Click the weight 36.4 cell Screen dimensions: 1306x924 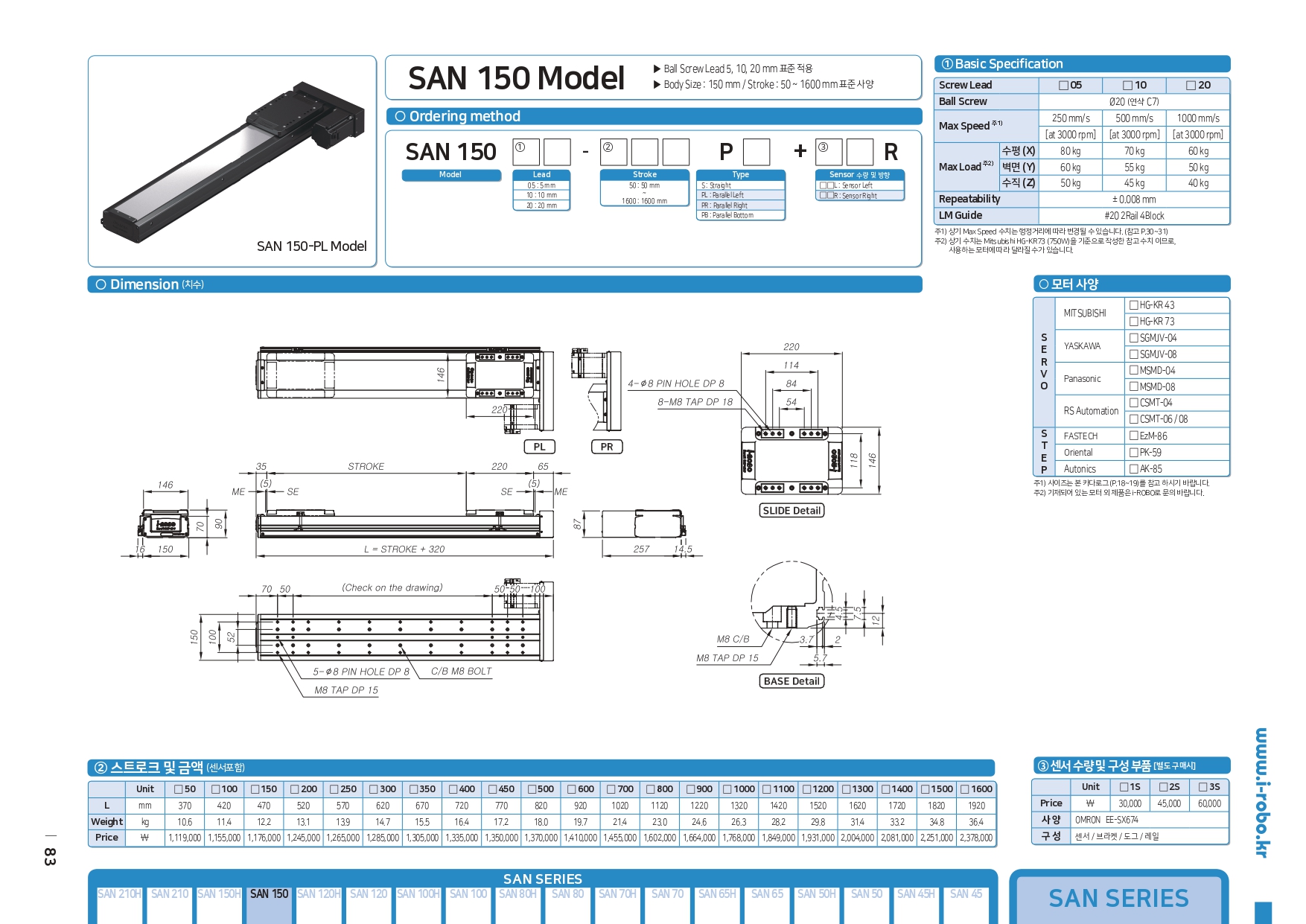point(976,822)
